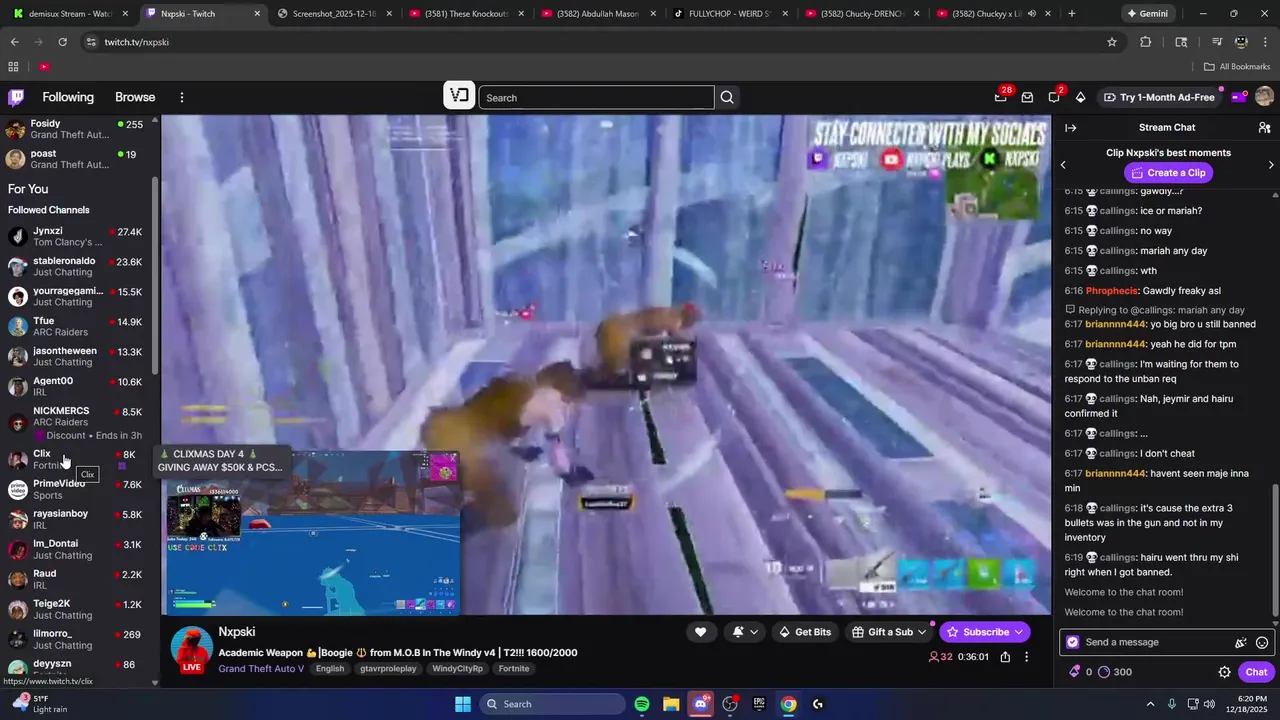Share the stream via share icon
This screenshot has height=720, width=1280.
click(x=1005, y=657)
